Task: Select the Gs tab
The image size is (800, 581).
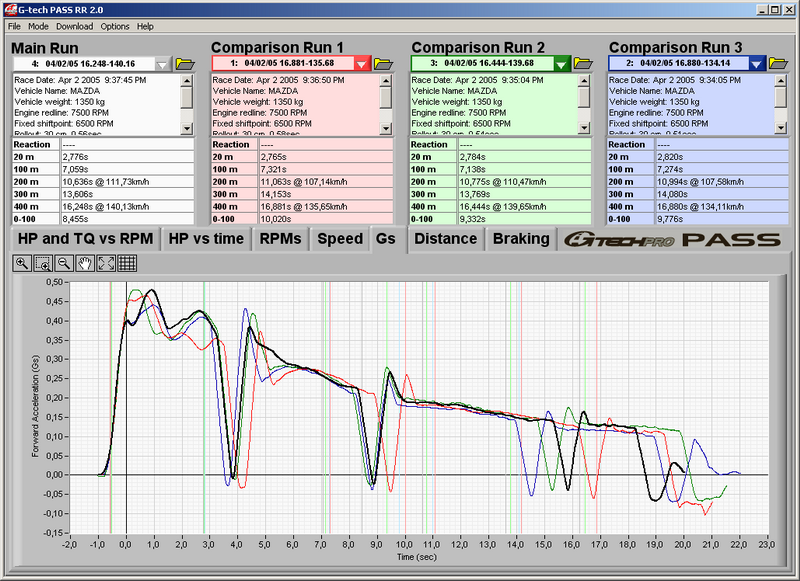Action: pyautogui.click(x=386, y=239)
